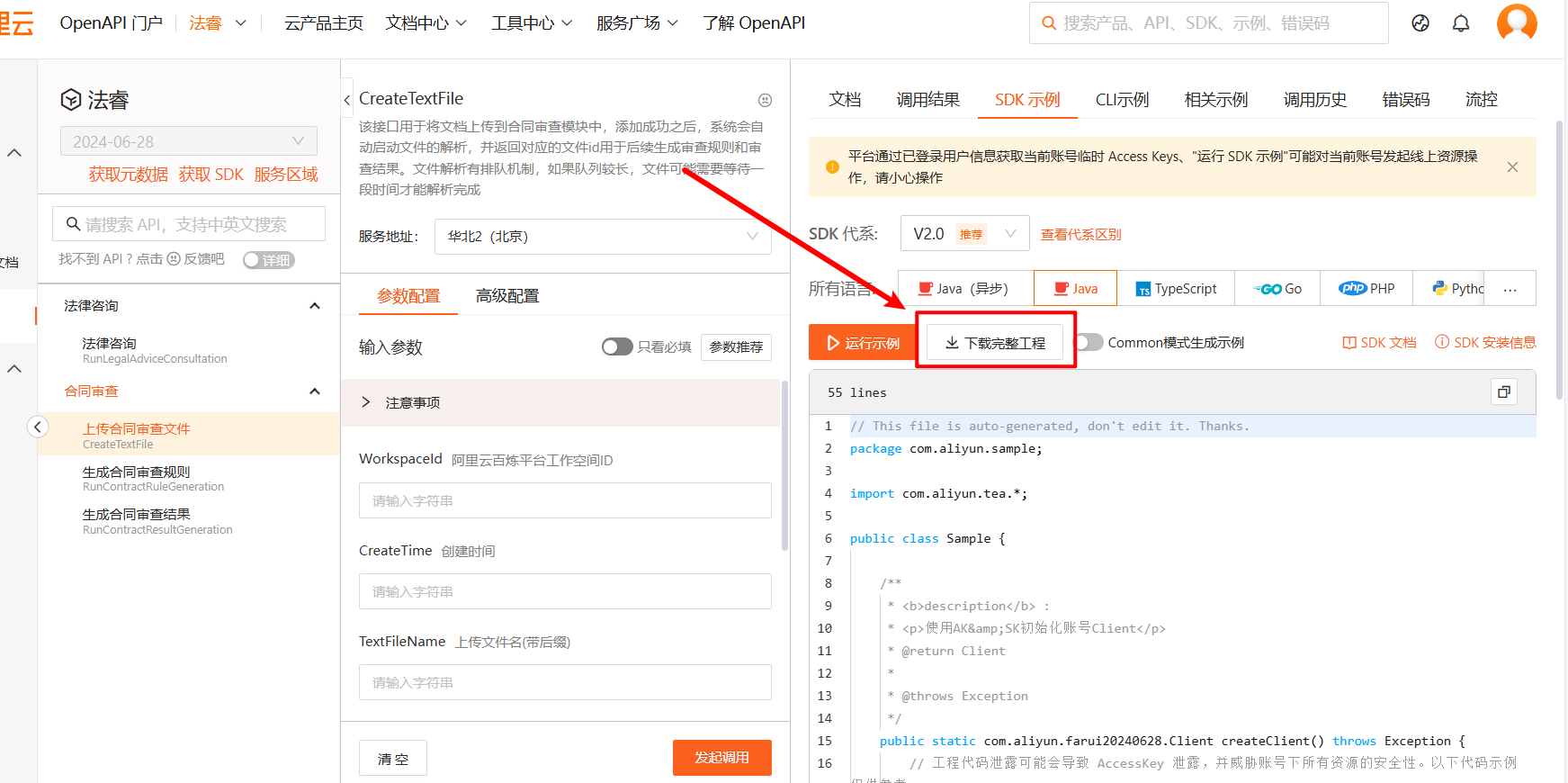Open 了解 OpenAPI in the header

[754, 23]
